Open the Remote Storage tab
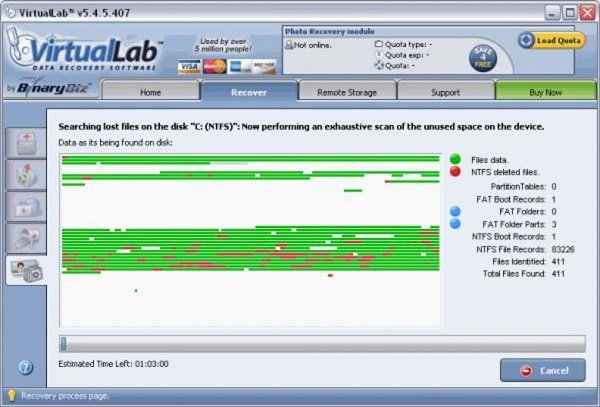Screen dimensions: 600x407 click(x=347, y=92)
